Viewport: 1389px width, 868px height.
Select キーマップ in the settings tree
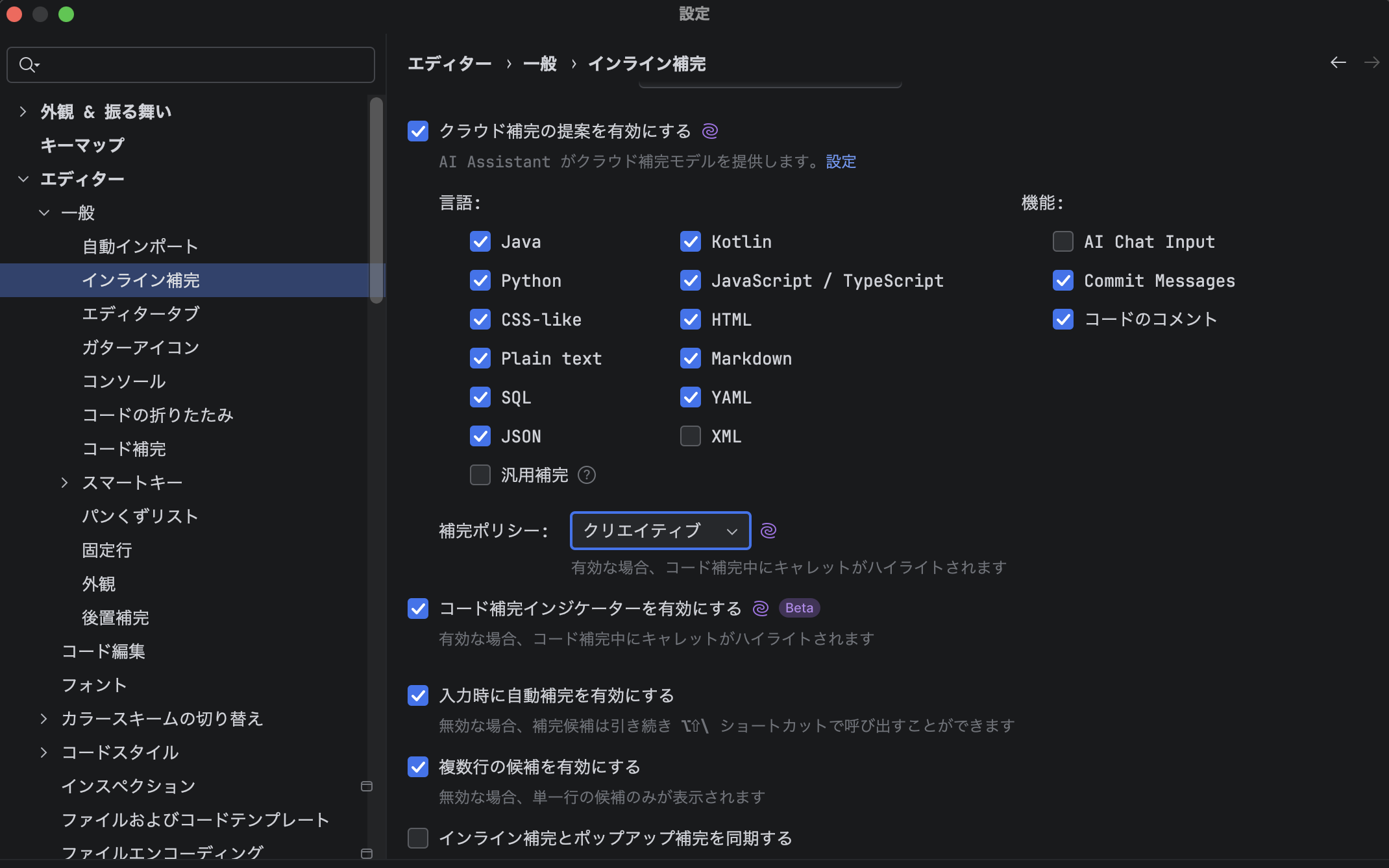tap(82, 145)
